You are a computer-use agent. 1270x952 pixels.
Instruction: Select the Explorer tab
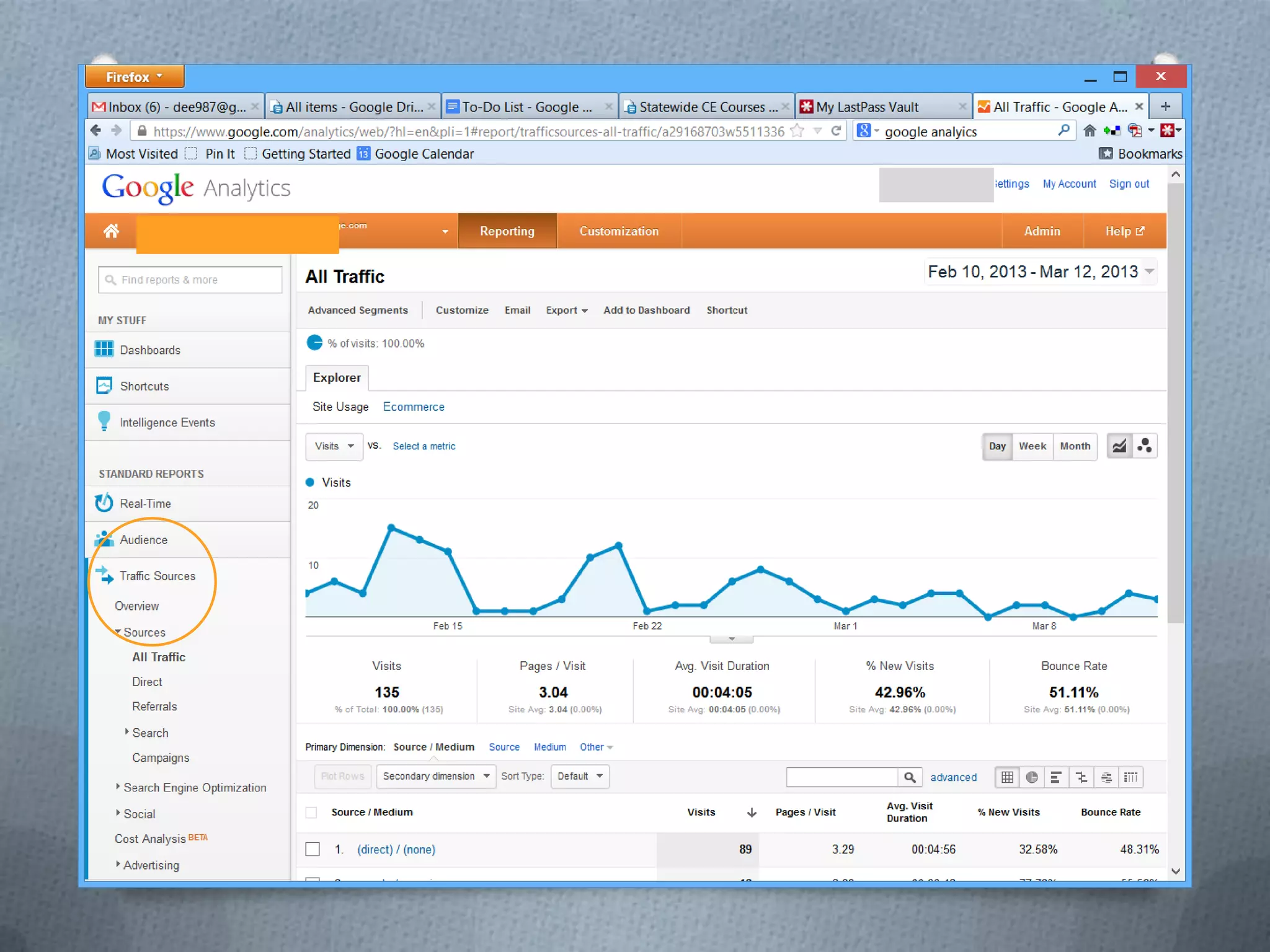pyautogui.click(x=337, y=377)
